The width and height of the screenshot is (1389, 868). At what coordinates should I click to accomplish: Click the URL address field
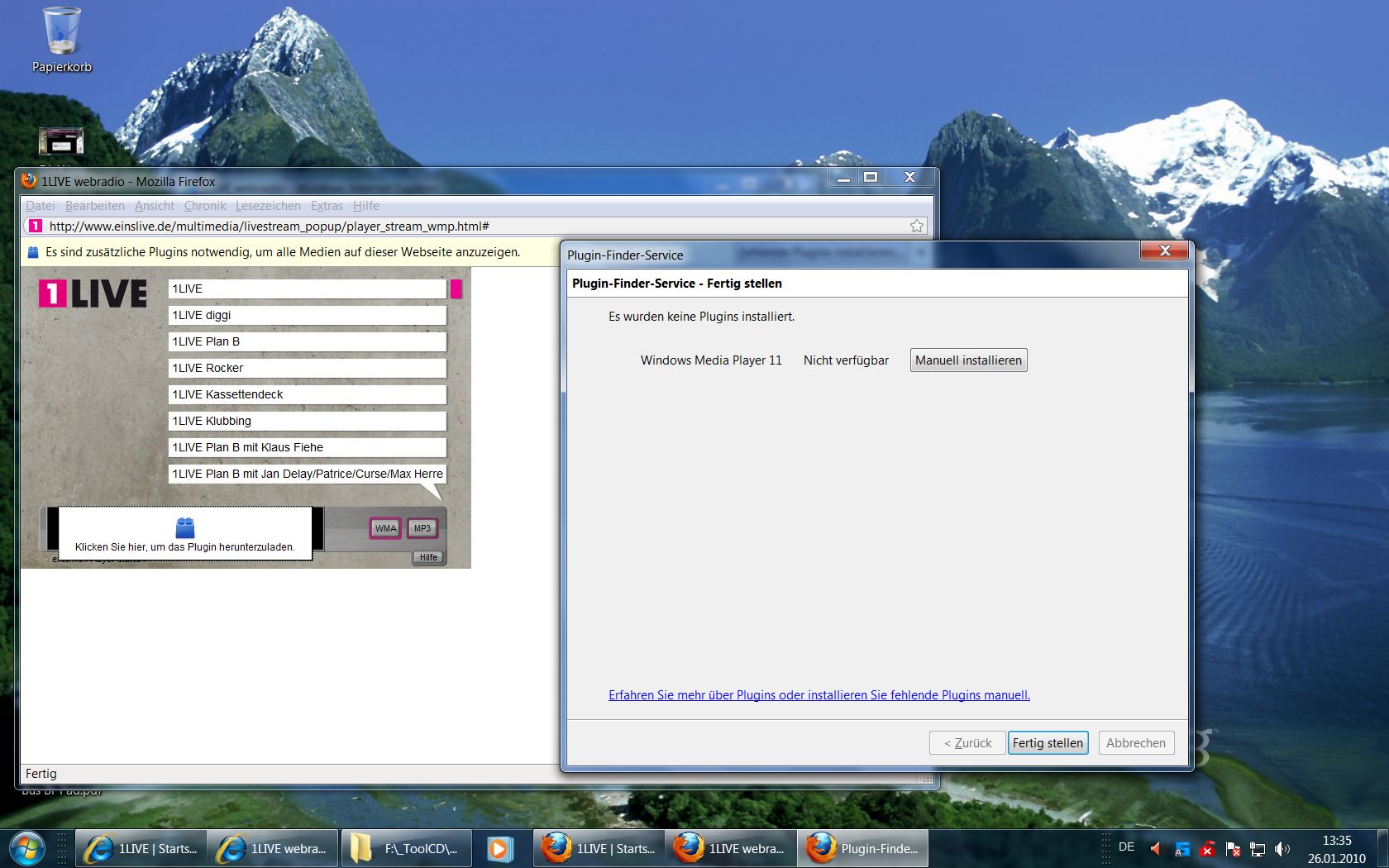click(x=475, y=226)
